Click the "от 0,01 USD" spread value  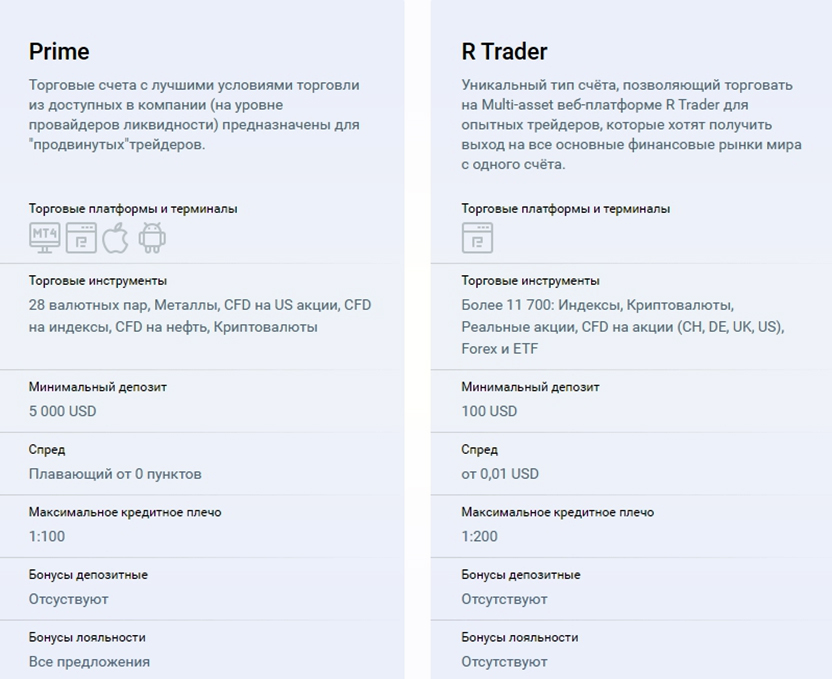point(500,474)
